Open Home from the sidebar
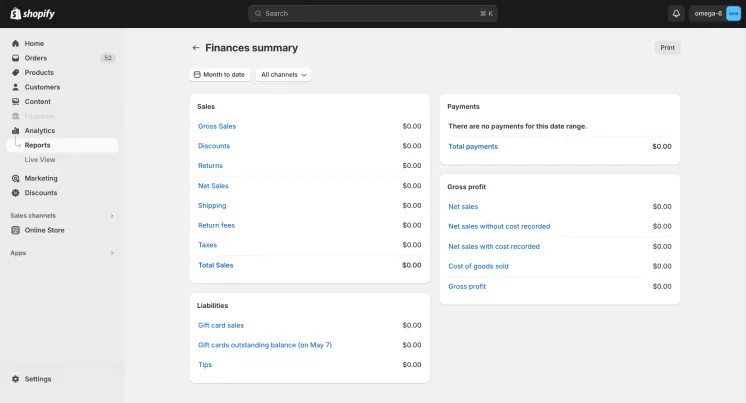The image size is (746, 403). click(34, 44)
